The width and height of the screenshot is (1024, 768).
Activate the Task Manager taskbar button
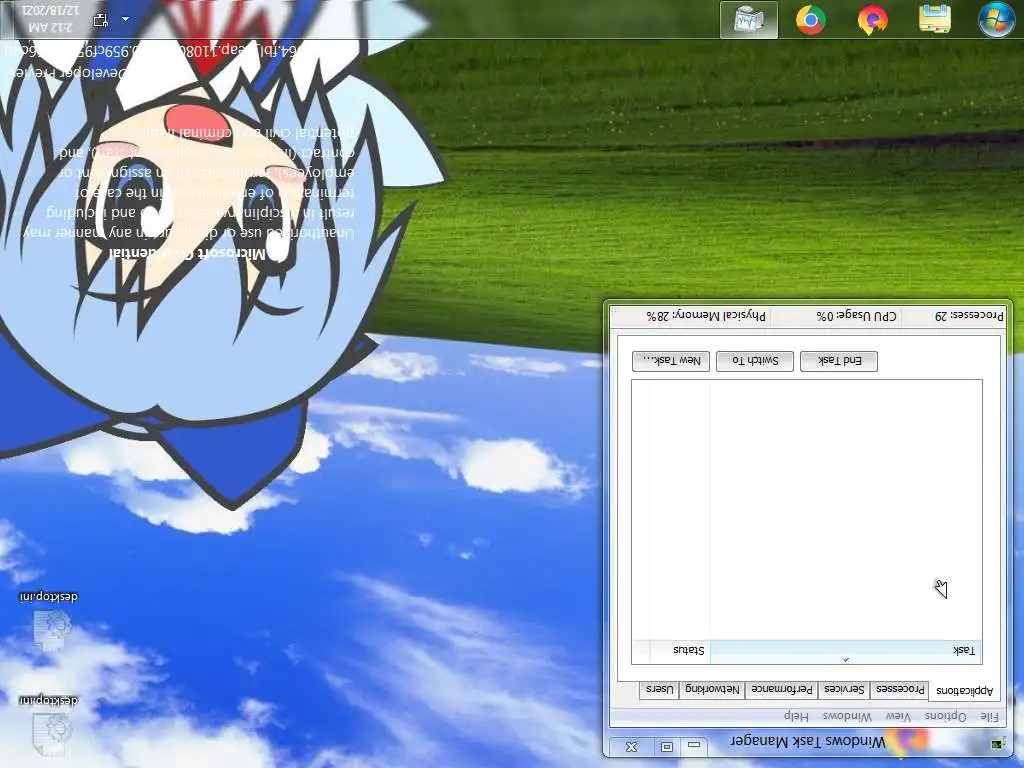point(748,19)
